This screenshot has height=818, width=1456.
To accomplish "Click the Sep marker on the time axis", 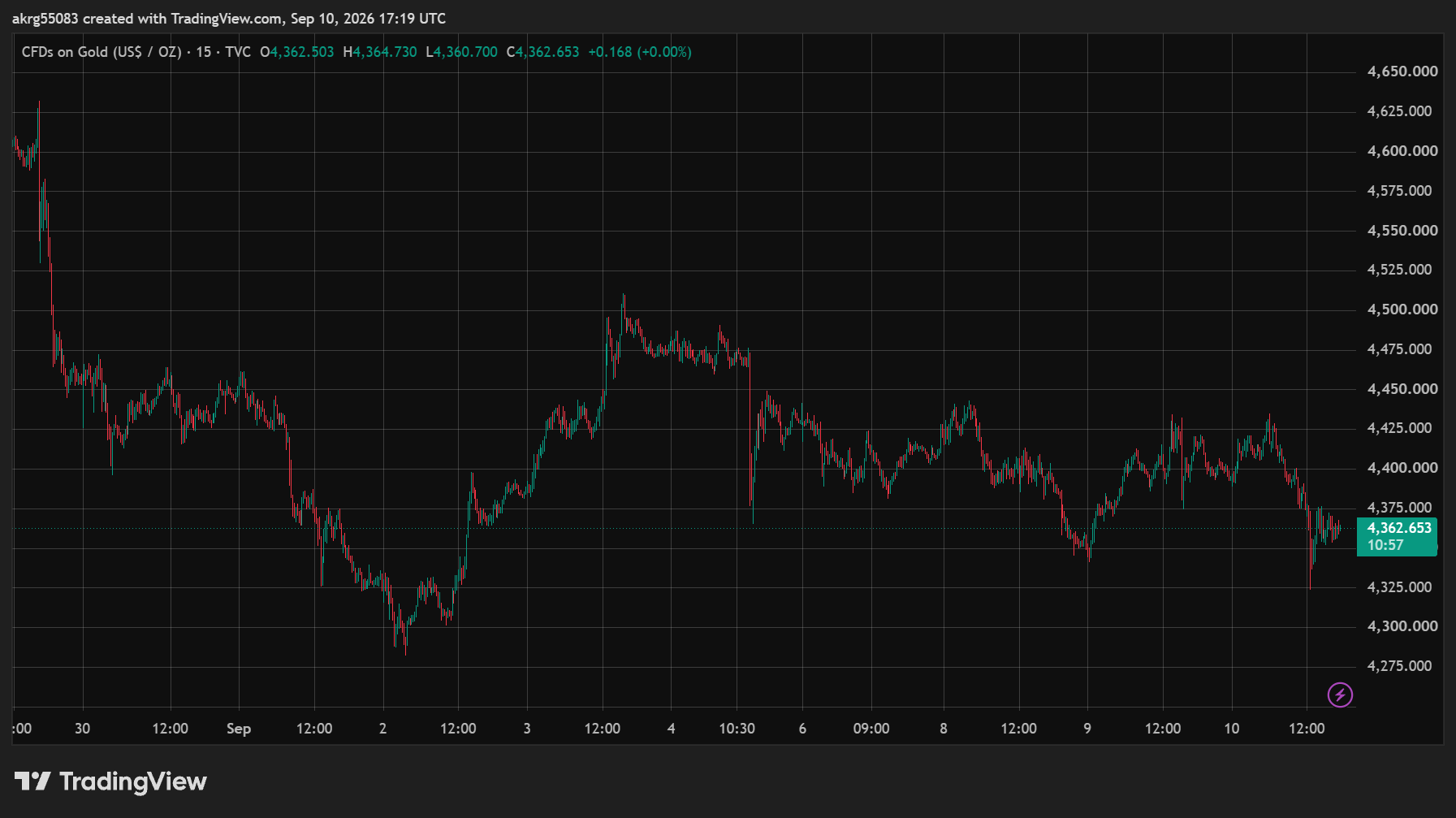I will [x=239, y=729].
